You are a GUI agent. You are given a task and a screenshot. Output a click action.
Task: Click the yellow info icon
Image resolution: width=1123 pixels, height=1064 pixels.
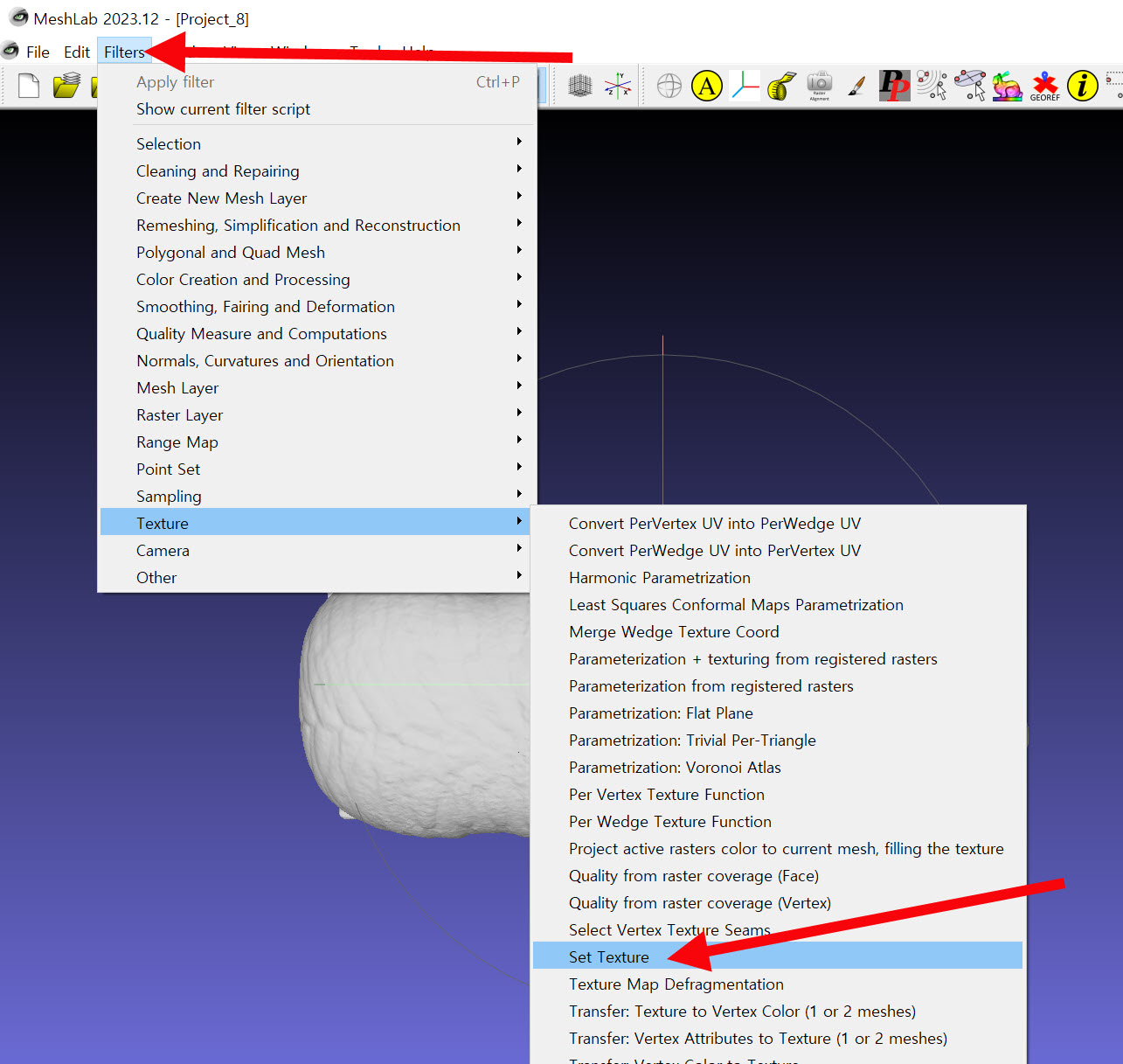click(x=1083, y=86)
